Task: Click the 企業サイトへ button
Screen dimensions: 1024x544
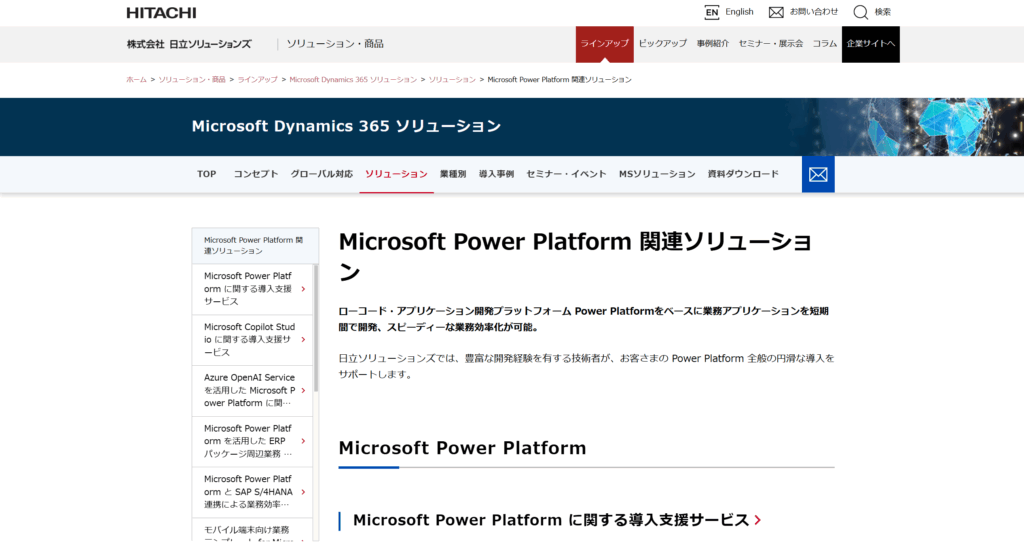Action: (871, 44)
